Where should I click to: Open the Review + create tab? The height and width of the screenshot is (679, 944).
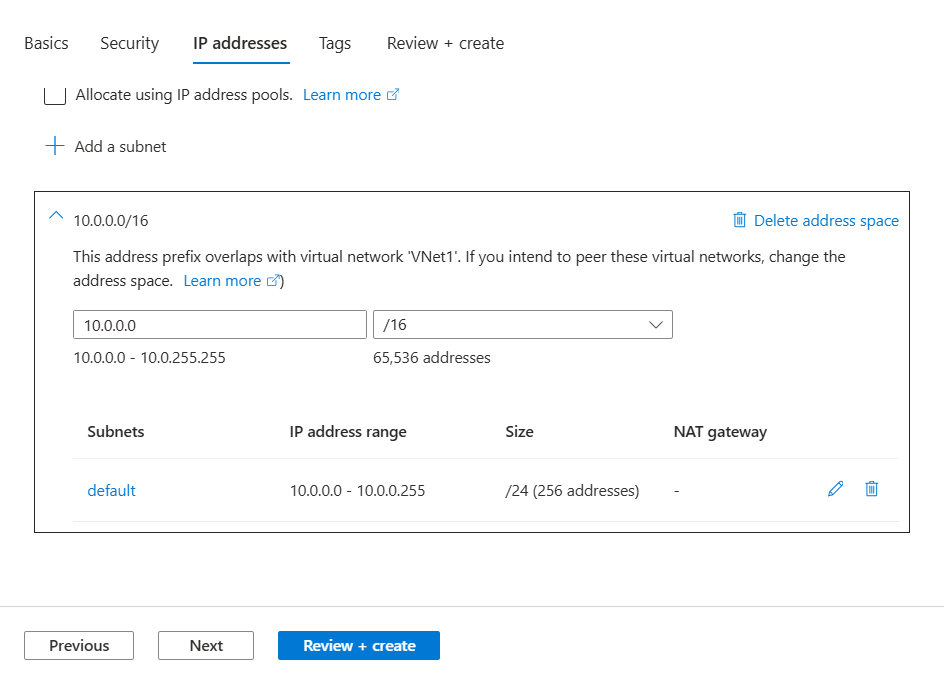click(x=446, y=43)
